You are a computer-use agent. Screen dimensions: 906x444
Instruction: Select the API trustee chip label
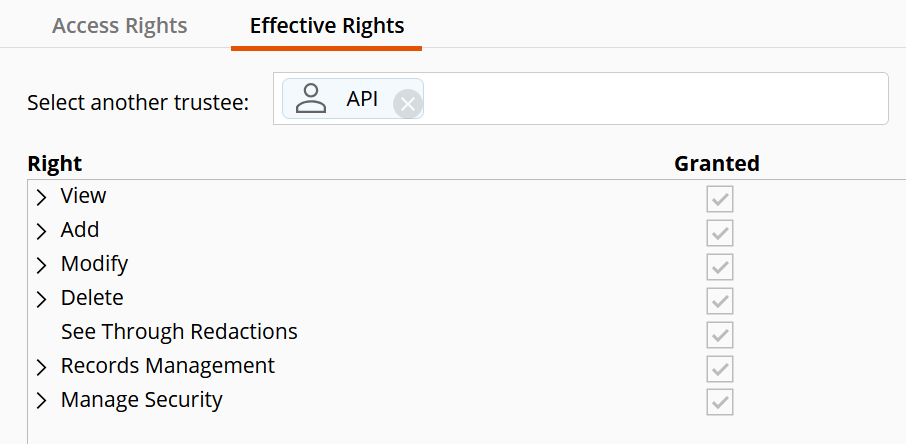tap(362, 99)
